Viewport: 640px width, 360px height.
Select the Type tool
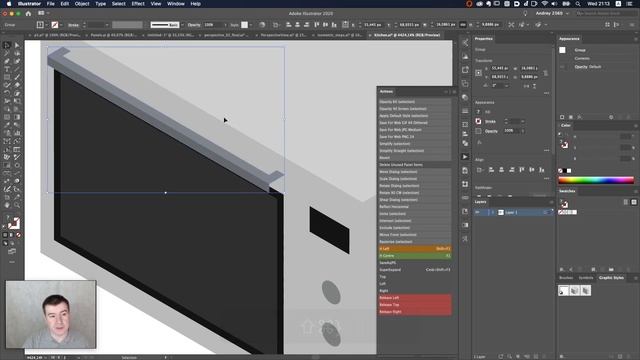click(x=7, y=69)
